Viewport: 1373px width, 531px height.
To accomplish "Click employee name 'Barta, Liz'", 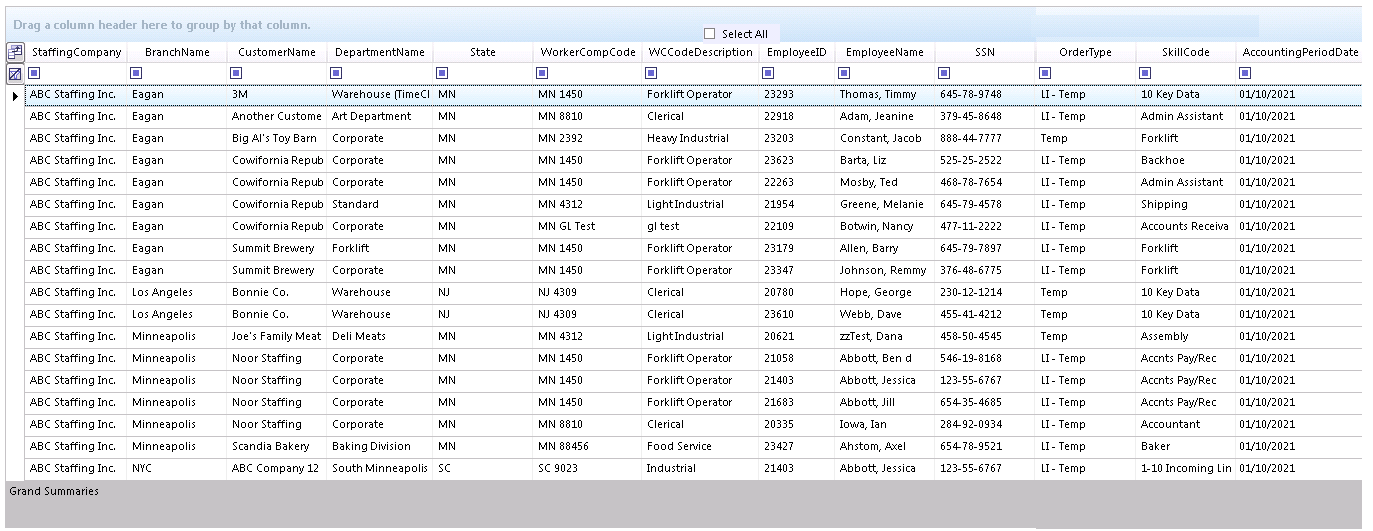I will (x=885, y=161).
